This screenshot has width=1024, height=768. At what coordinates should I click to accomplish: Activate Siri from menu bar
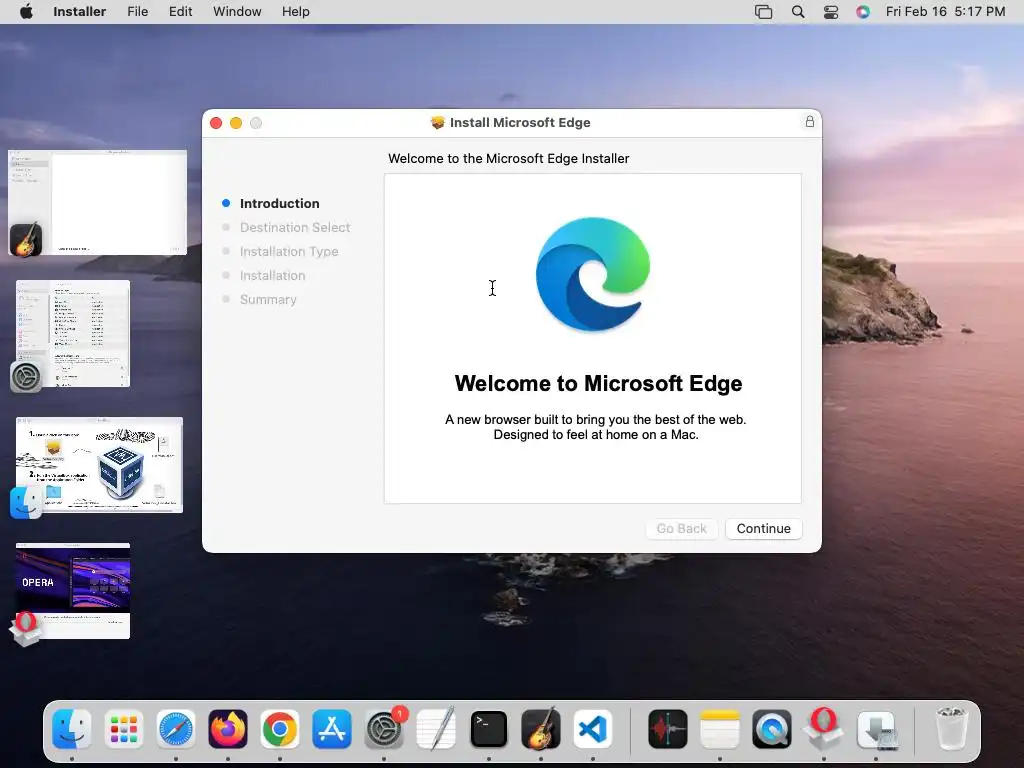(863, 12)
